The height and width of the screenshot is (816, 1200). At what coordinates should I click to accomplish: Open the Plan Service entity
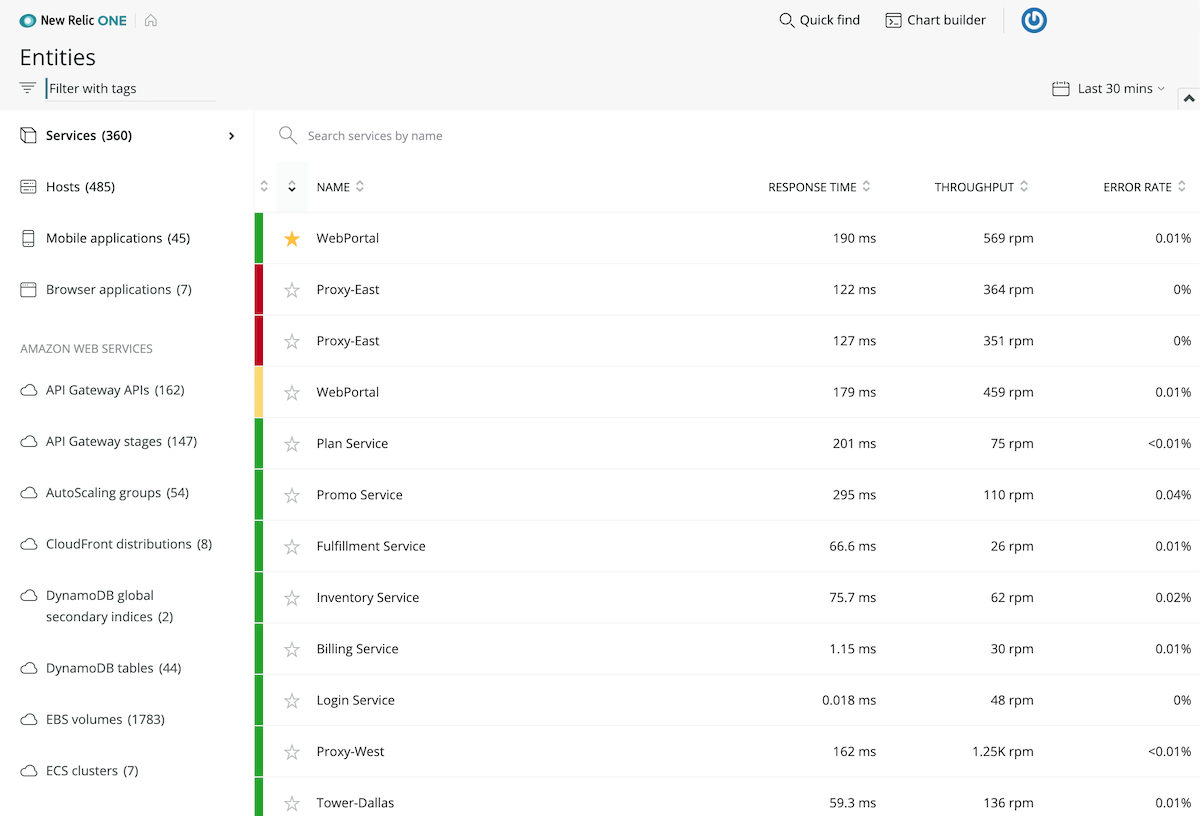coord(352,444)
